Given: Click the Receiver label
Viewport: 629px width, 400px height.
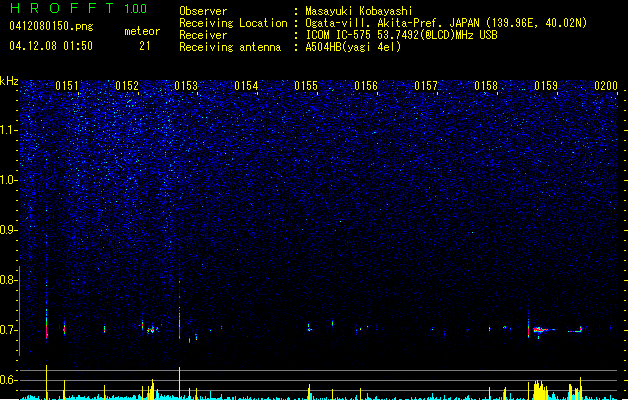Looking at the screenshot, I should click(203, 35).
